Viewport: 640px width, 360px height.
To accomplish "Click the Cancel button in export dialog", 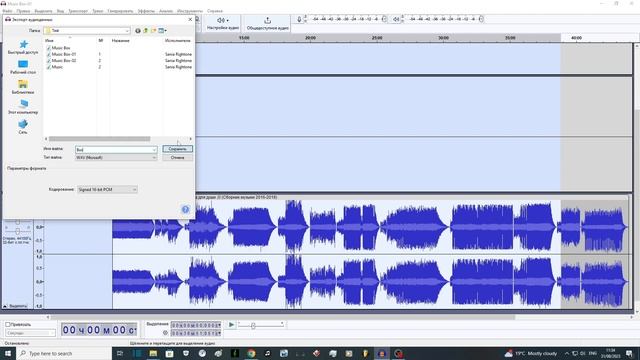I will [178, 158].
